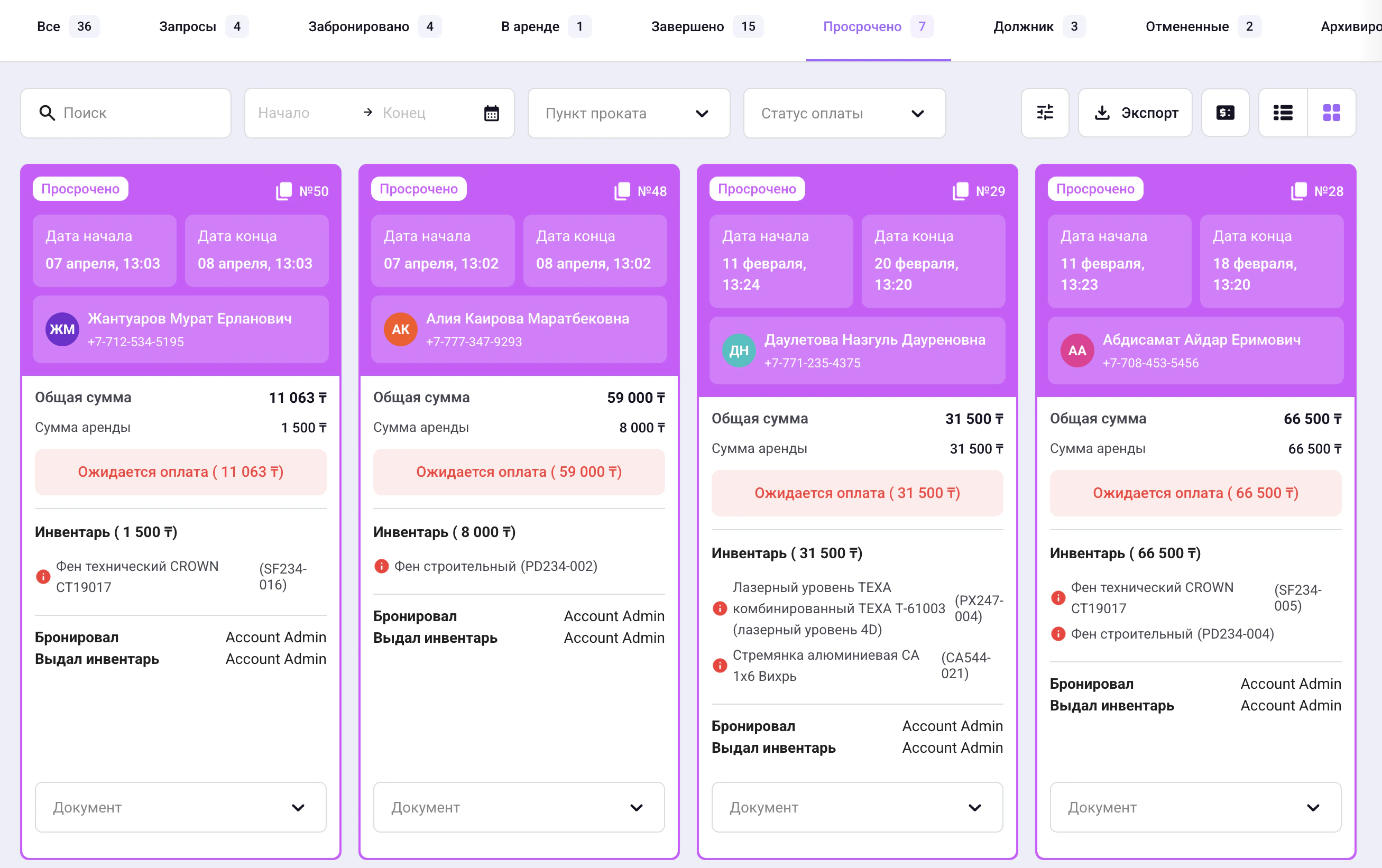Copy order number №50 icon
The image size is (1382, 868).
pos(283,191)
